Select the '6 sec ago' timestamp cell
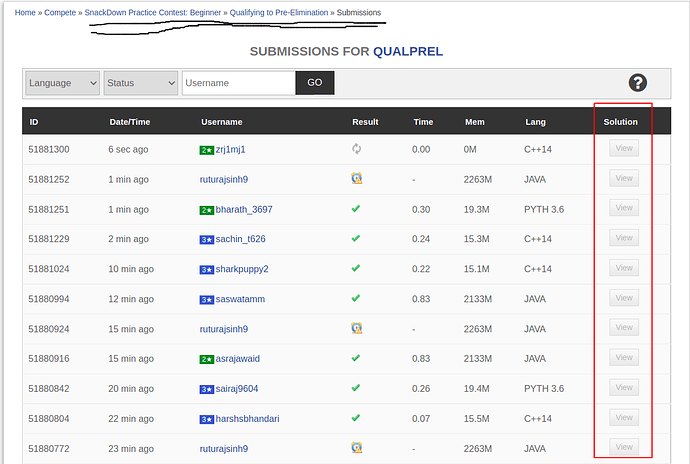Viewport: 690px width, 464px height. tap(128, 149)
